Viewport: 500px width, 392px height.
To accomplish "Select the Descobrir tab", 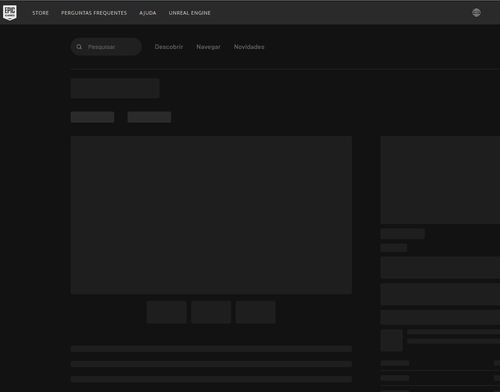I will point(169,47).
